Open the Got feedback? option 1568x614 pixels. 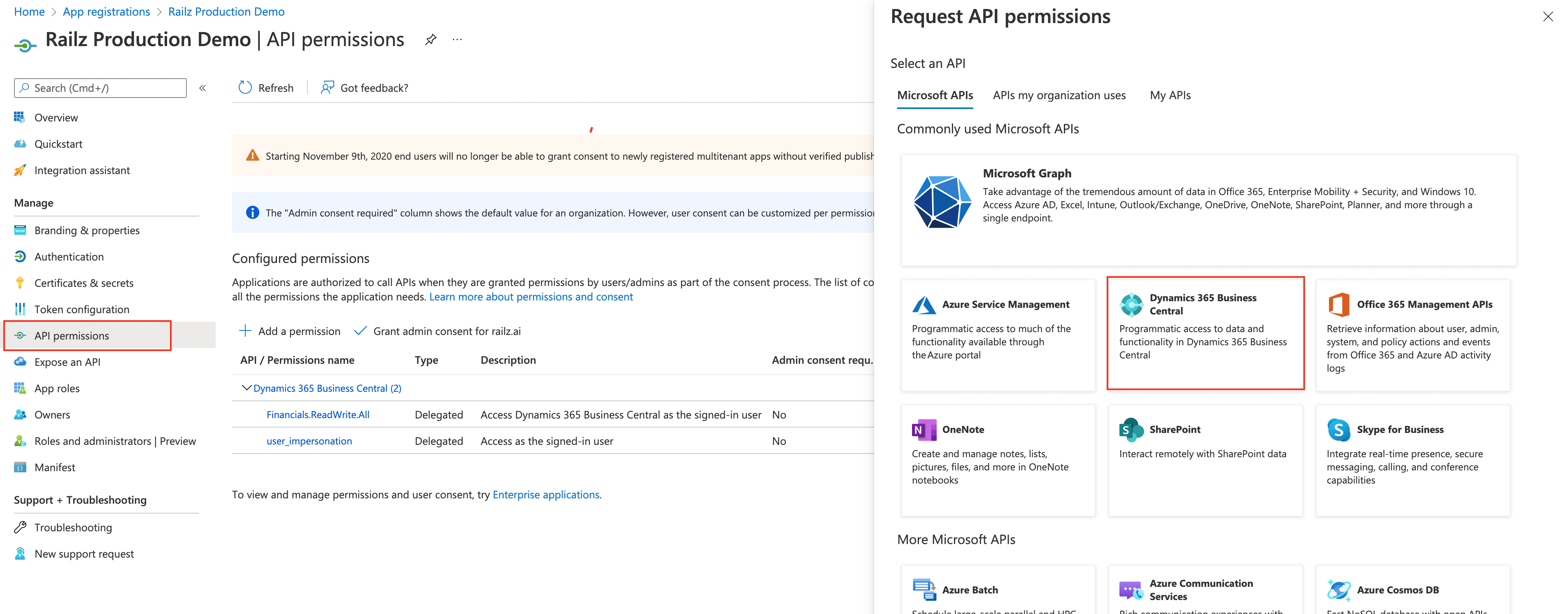pos(365,88)
